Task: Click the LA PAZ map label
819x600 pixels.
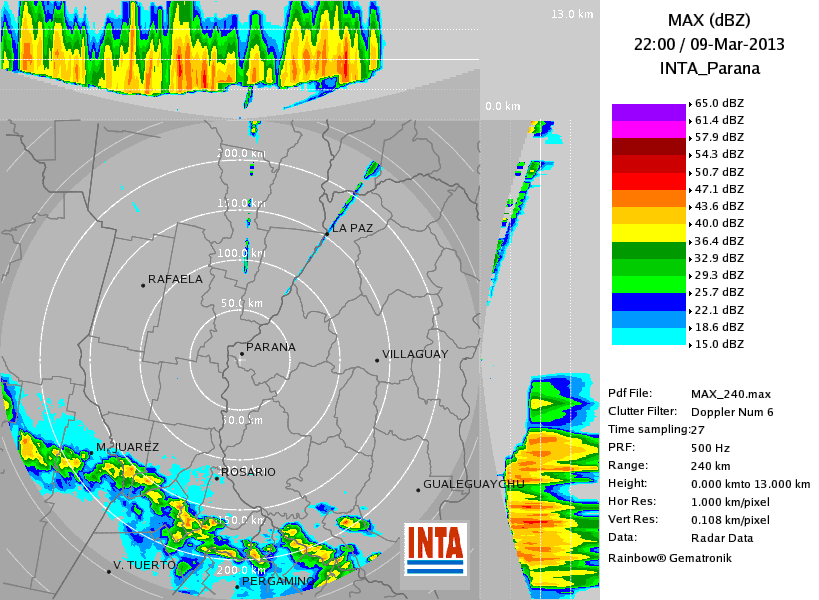Action: click(x=352, y=228)
